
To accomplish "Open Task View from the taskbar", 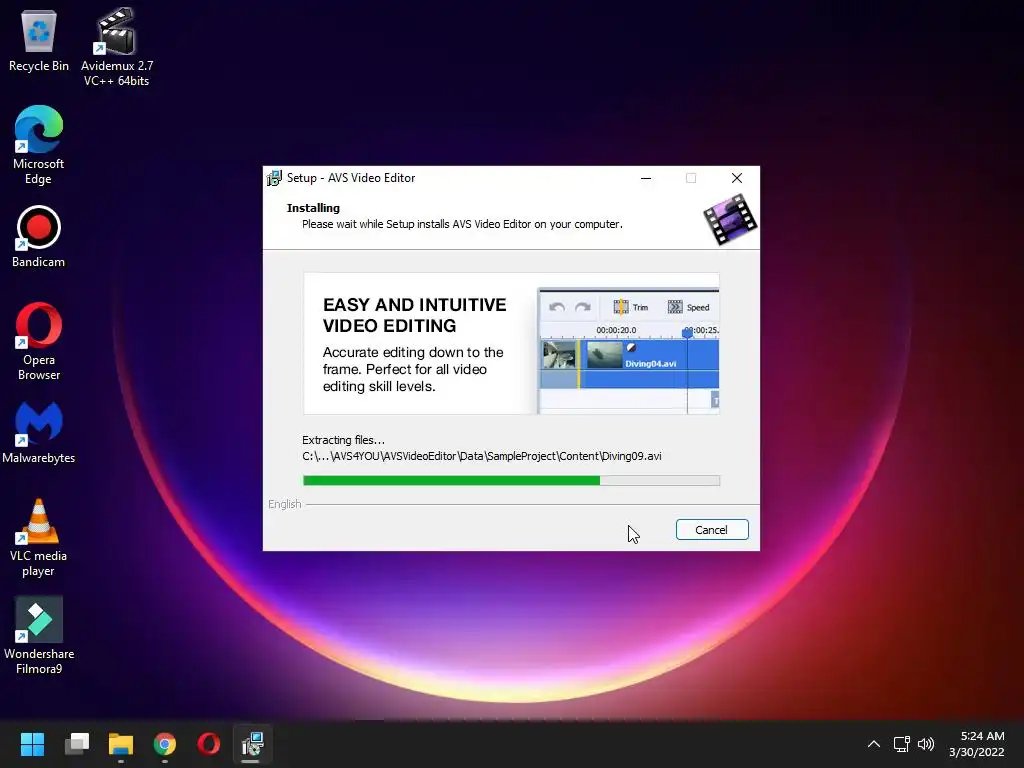I will click(76, 744).
